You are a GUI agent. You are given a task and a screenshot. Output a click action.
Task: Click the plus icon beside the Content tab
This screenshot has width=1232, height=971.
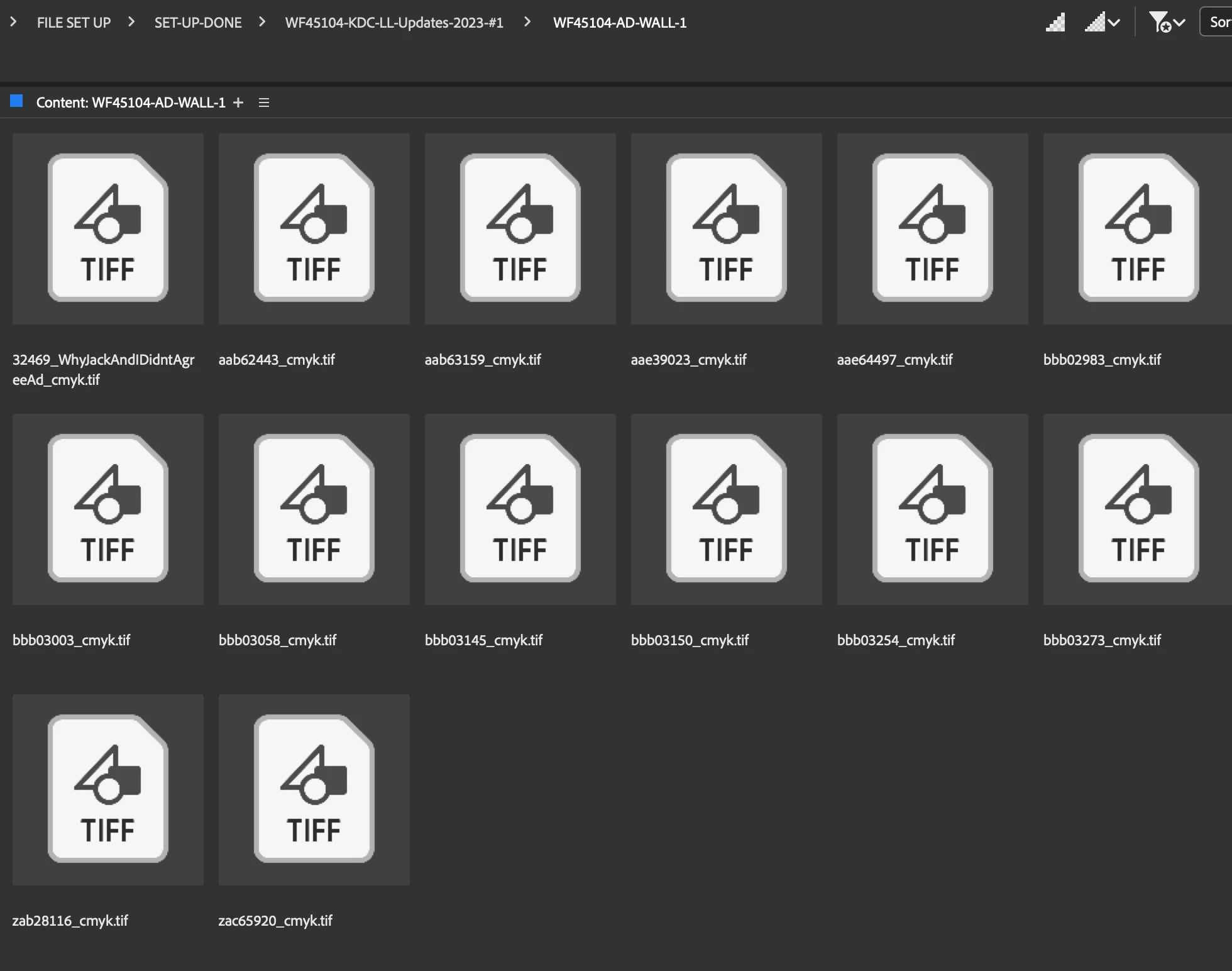[x=238, y=103]
